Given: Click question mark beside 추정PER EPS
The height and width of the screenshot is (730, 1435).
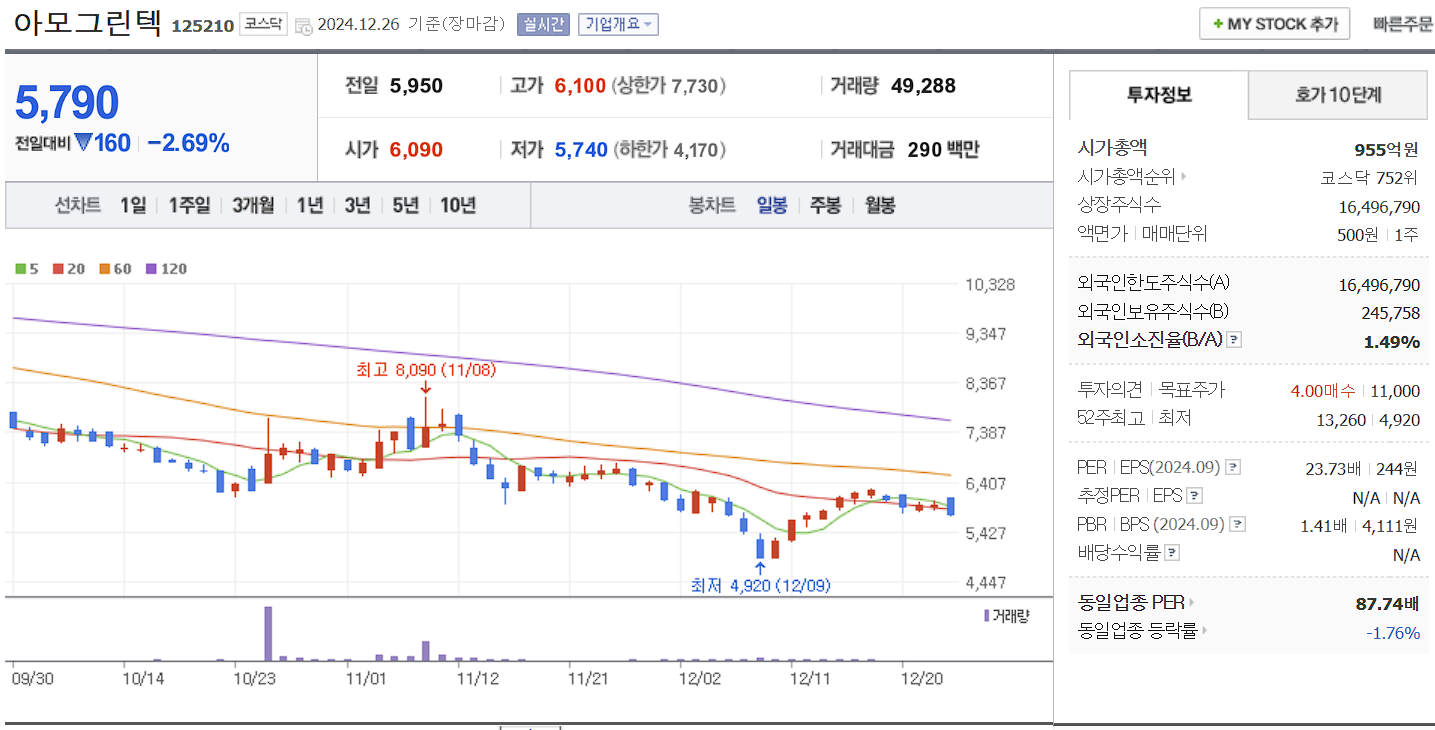Looking at the screenshot, I should [x=1194, y=495].
